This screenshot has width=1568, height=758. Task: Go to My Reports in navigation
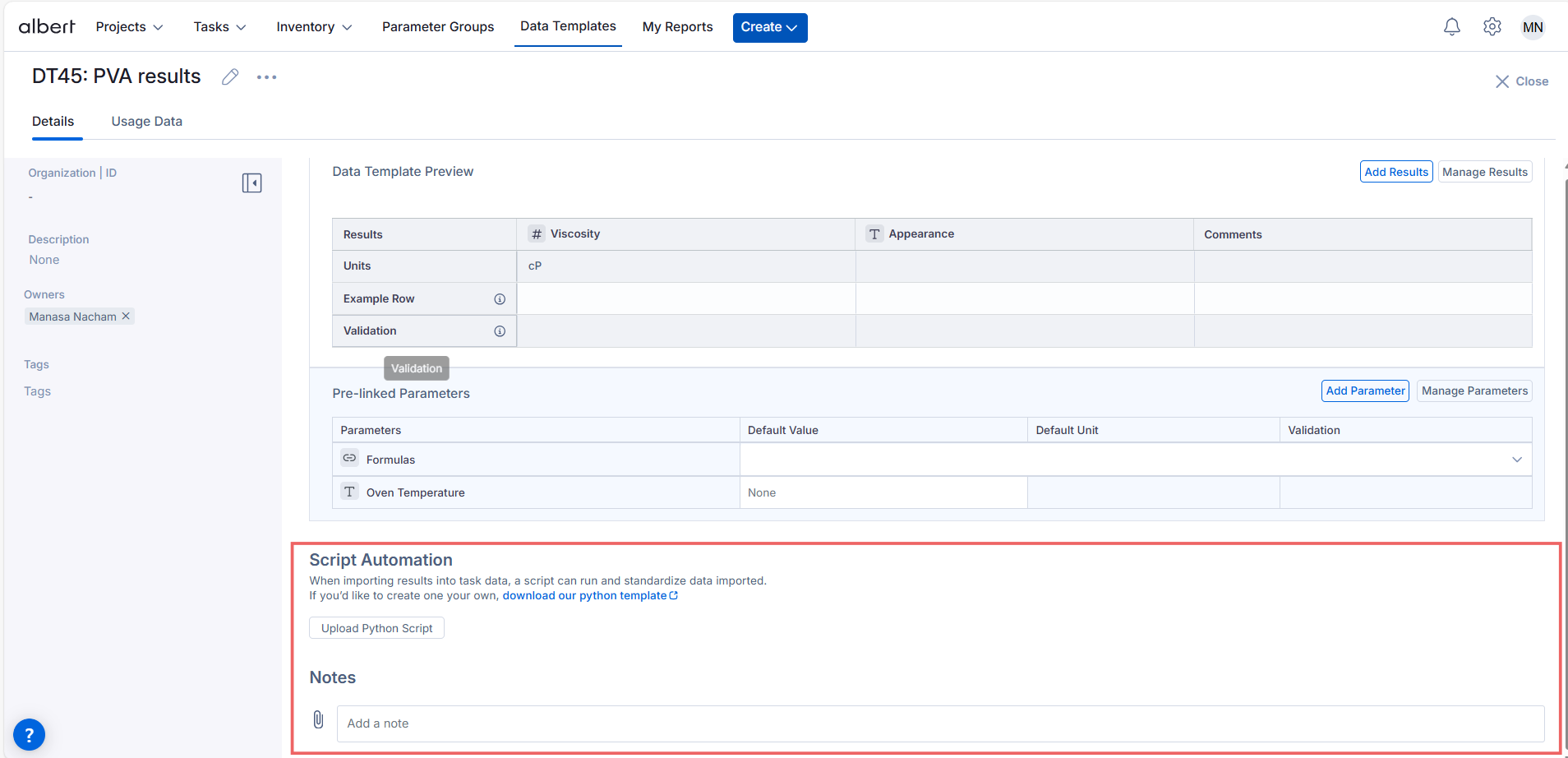click(677, 27)
